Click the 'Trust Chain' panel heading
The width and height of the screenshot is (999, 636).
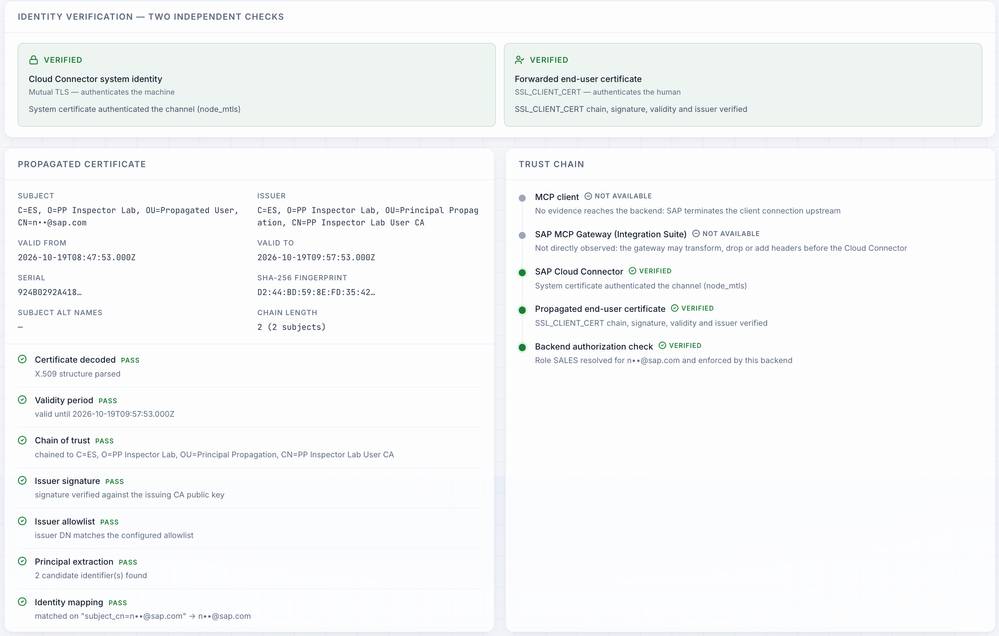[551, 164]
